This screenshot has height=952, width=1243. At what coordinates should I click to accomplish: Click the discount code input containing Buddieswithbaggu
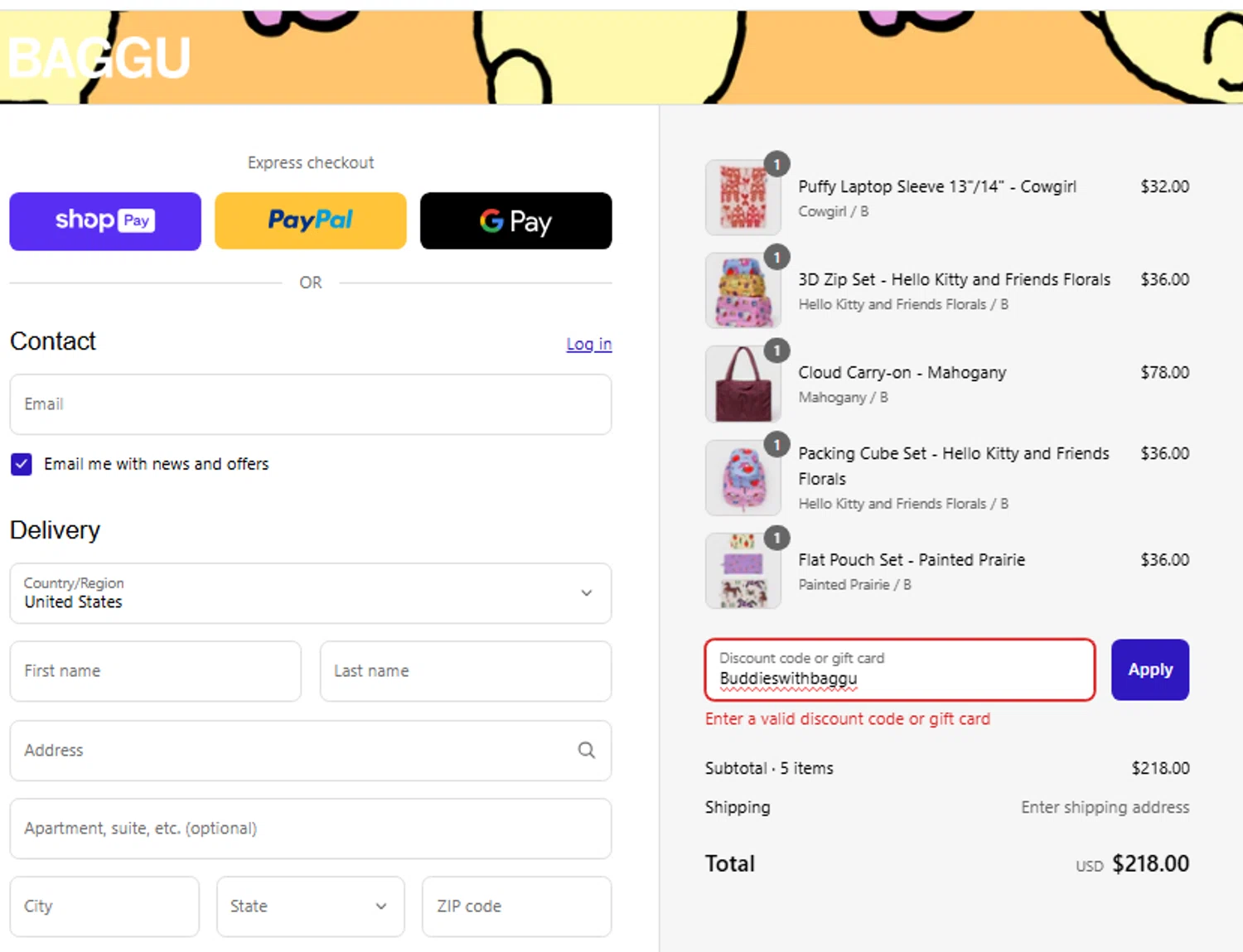tap(900, 669)
